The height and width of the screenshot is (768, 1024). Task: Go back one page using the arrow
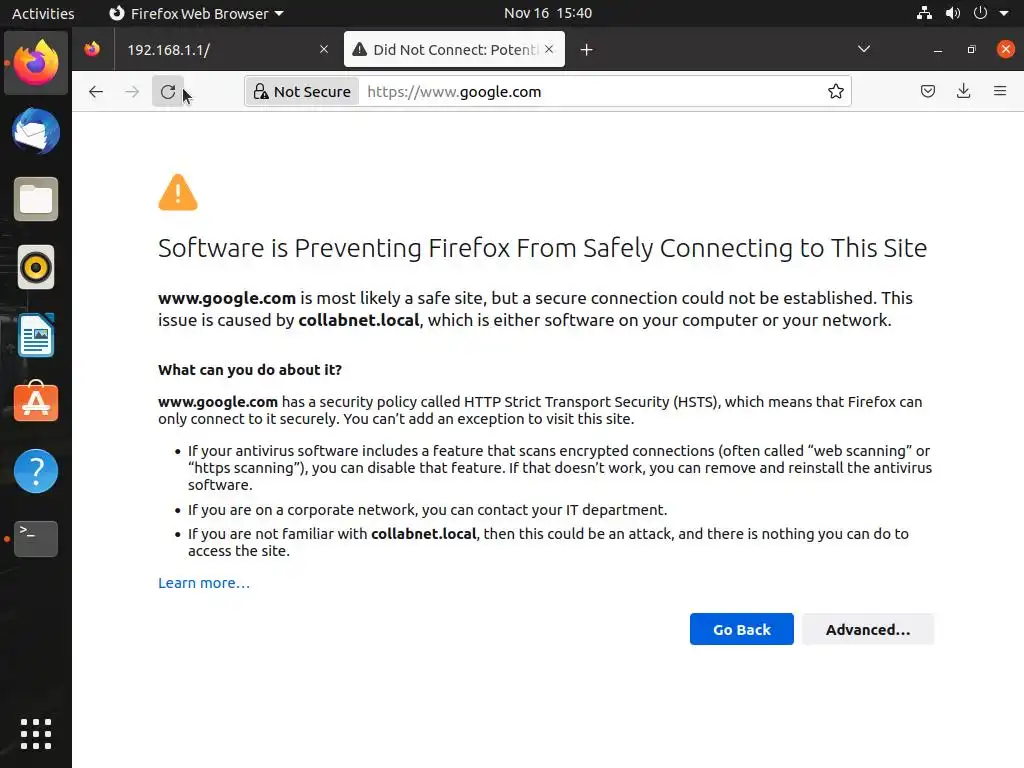coord(96,92)
